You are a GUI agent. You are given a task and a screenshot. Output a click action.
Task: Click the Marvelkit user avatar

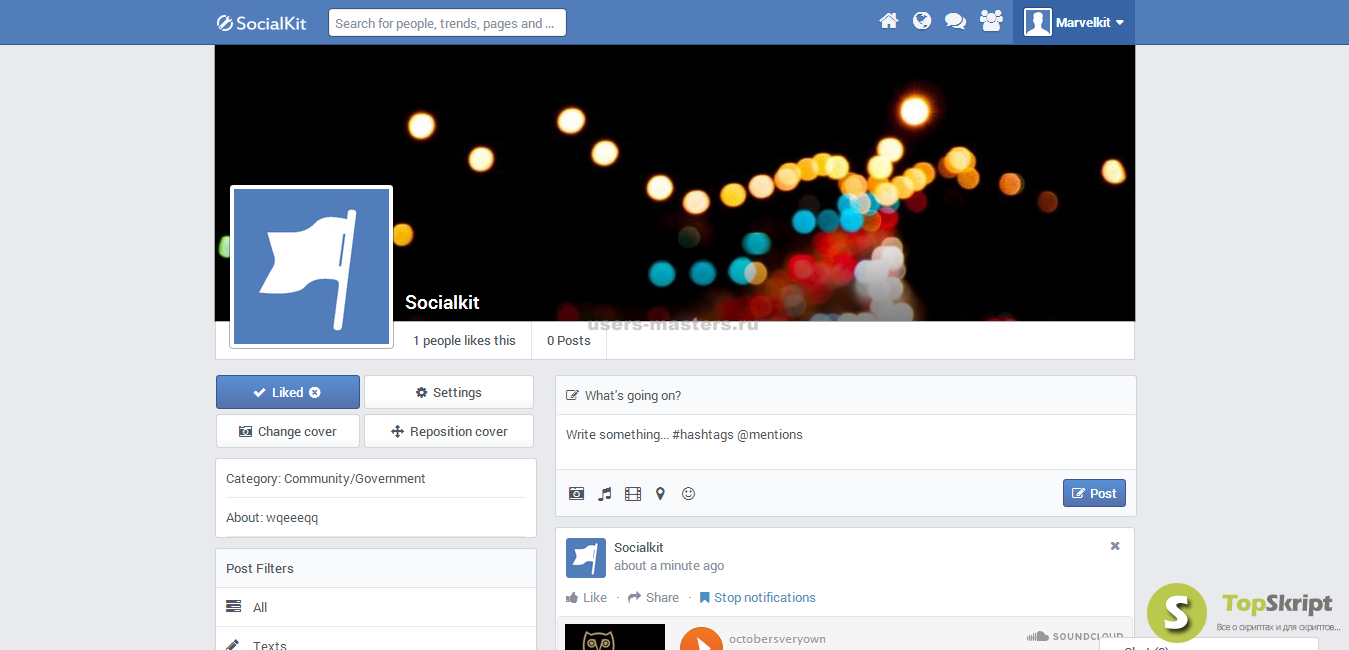(x=1038, y=22)
